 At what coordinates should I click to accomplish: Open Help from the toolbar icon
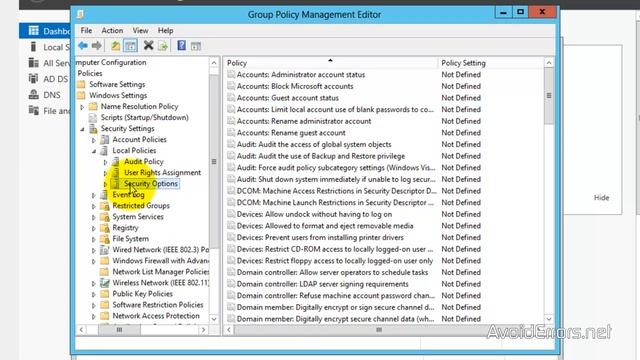pos(182,45)
